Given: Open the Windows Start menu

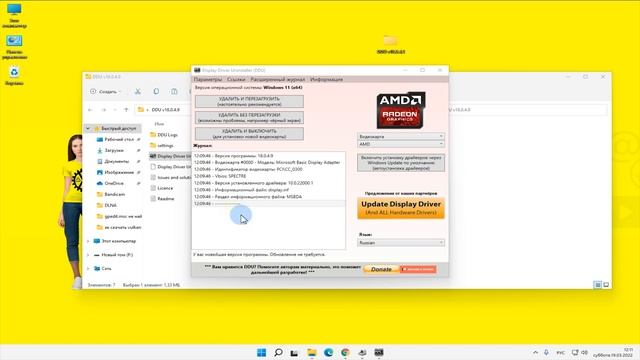Looking at the screenshot, I should tap(262, 353).
